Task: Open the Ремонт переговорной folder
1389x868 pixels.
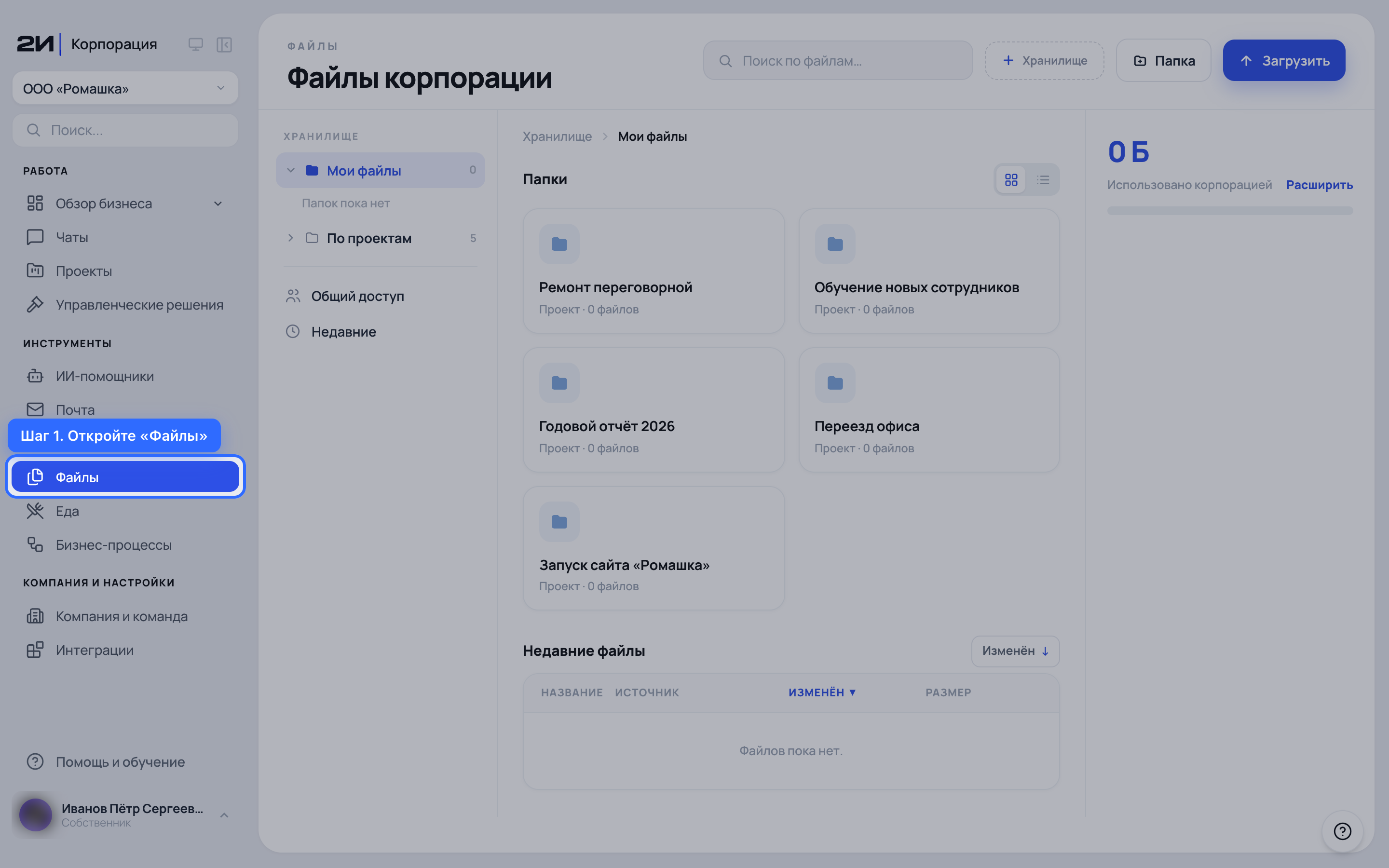Action: click(654, 271)
